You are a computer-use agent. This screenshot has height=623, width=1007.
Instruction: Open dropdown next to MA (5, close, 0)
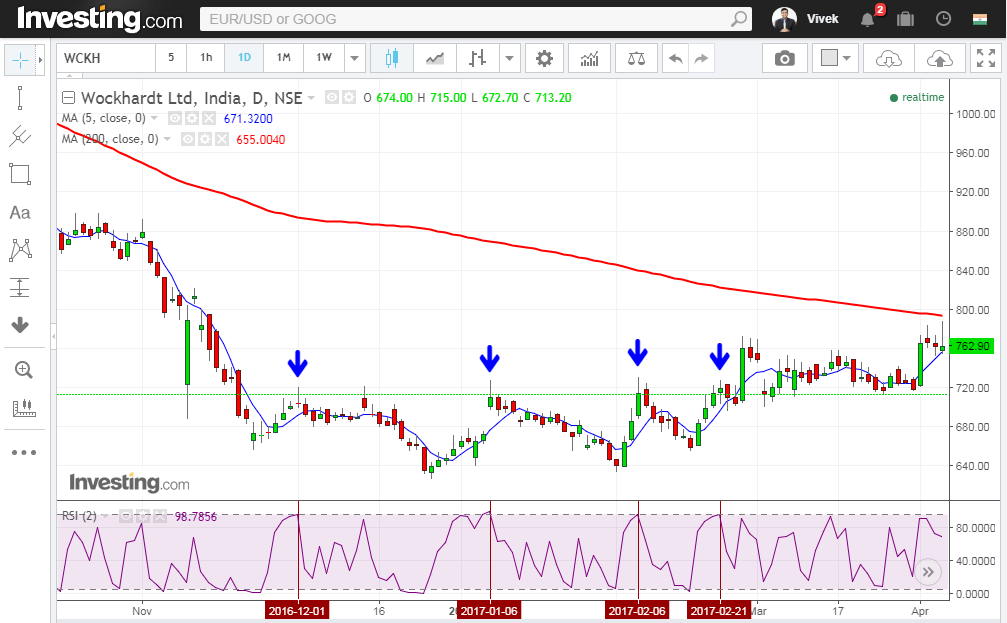tap(154, 118)
